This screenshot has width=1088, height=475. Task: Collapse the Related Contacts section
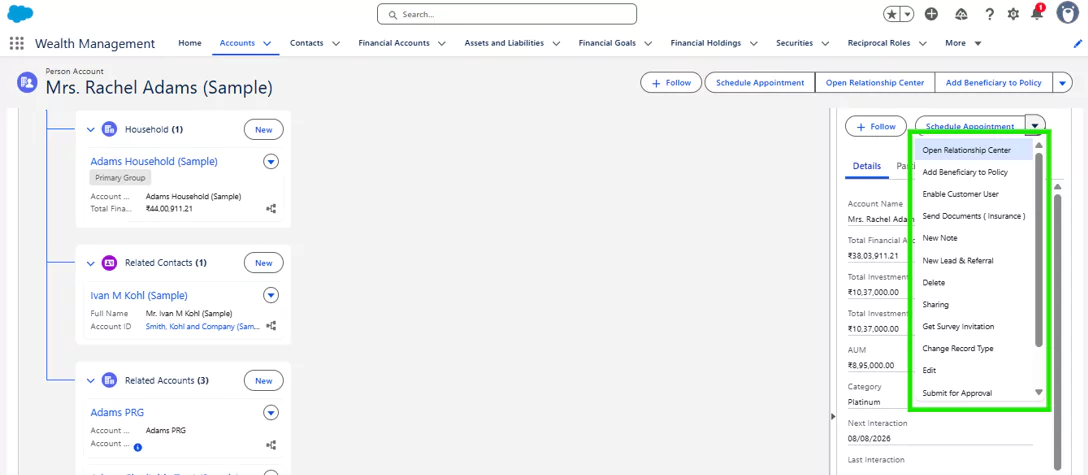91,264
